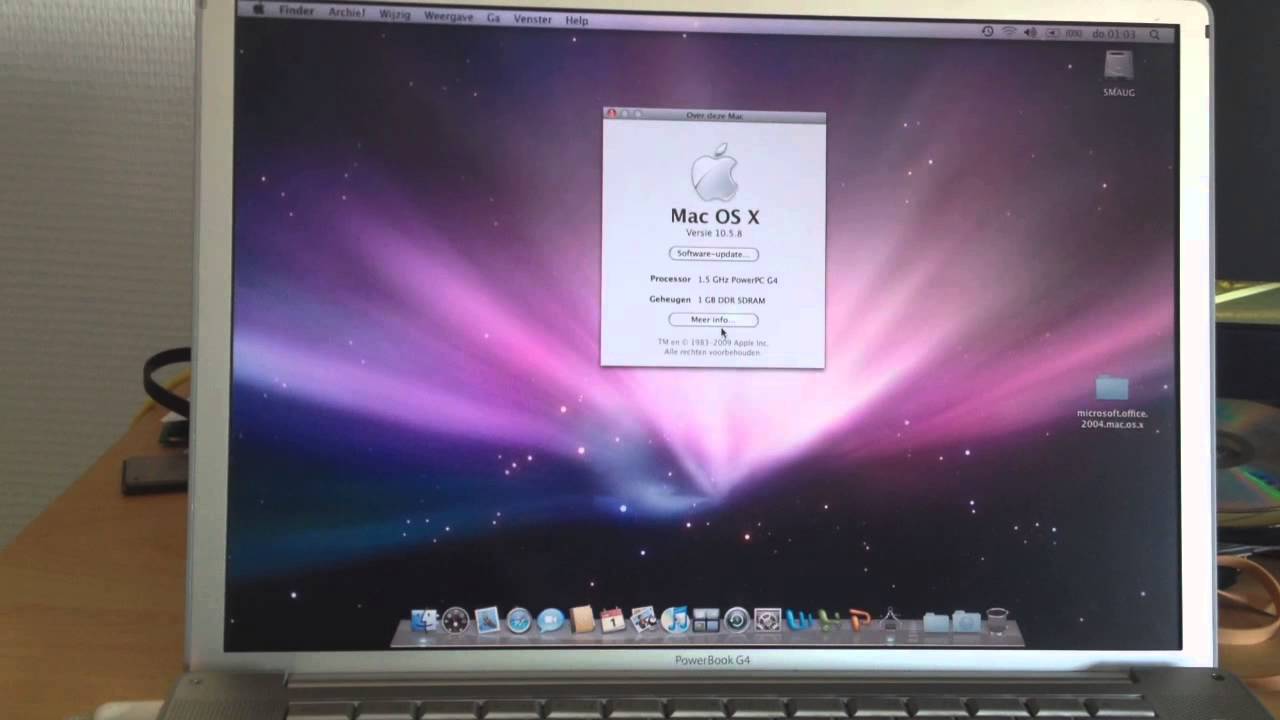Open Address Book from the Dock
The image size is (1280, 720).
tap(581, 620)
